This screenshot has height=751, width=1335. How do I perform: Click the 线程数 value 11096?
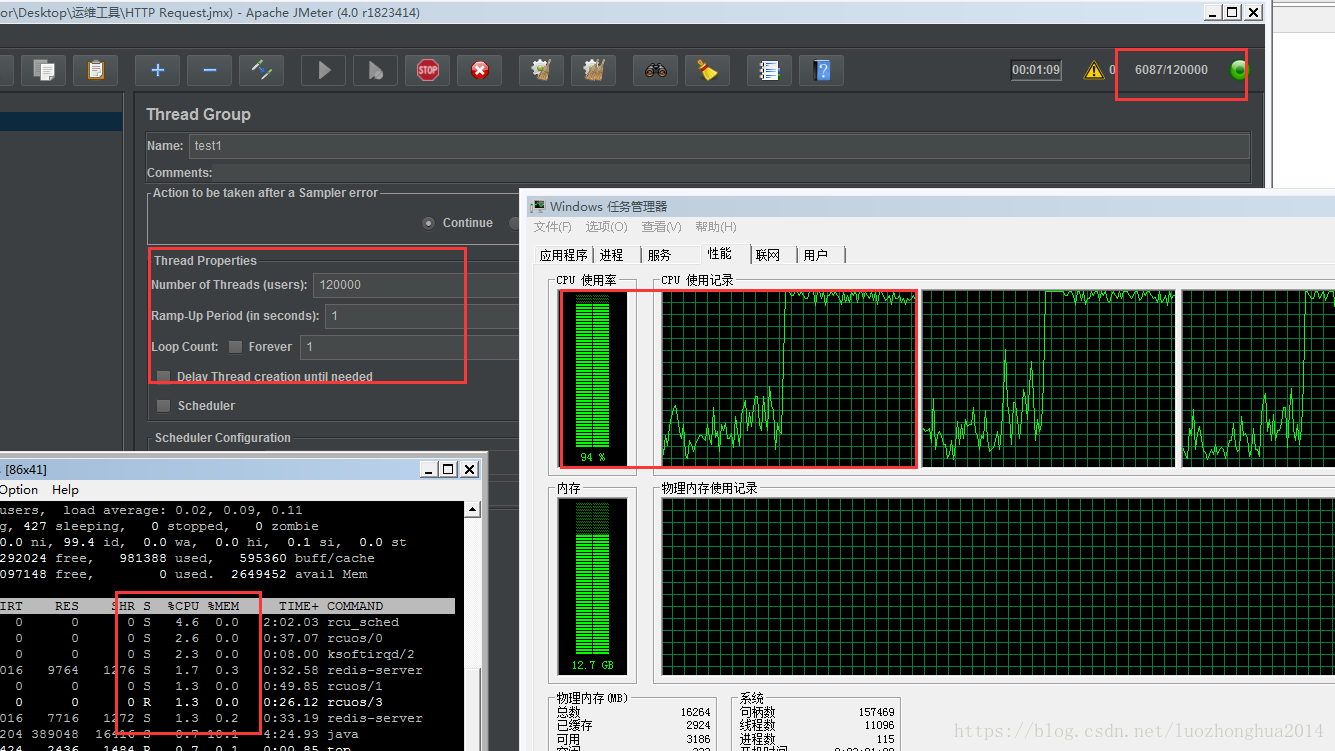[x=880, y=725]
